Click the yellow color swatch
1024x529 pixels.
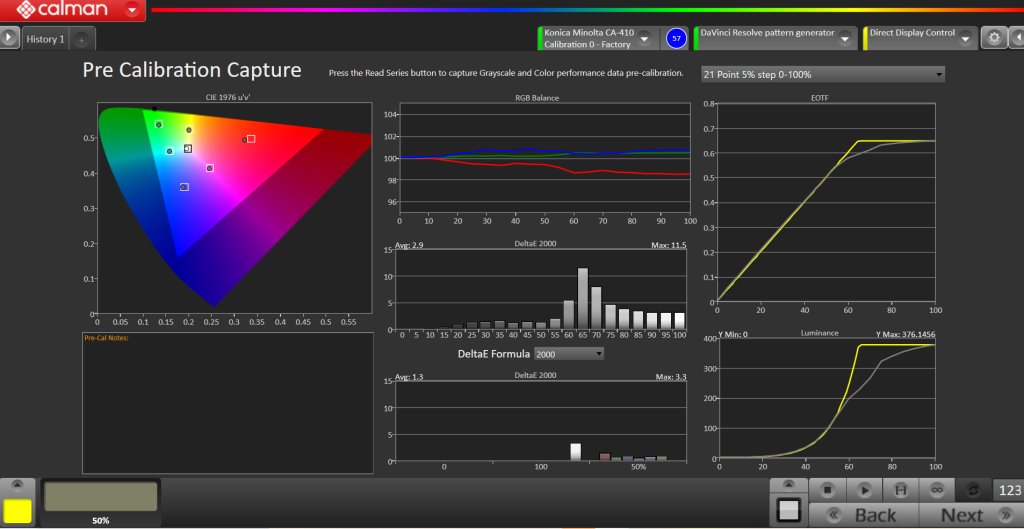coord(18,511)
